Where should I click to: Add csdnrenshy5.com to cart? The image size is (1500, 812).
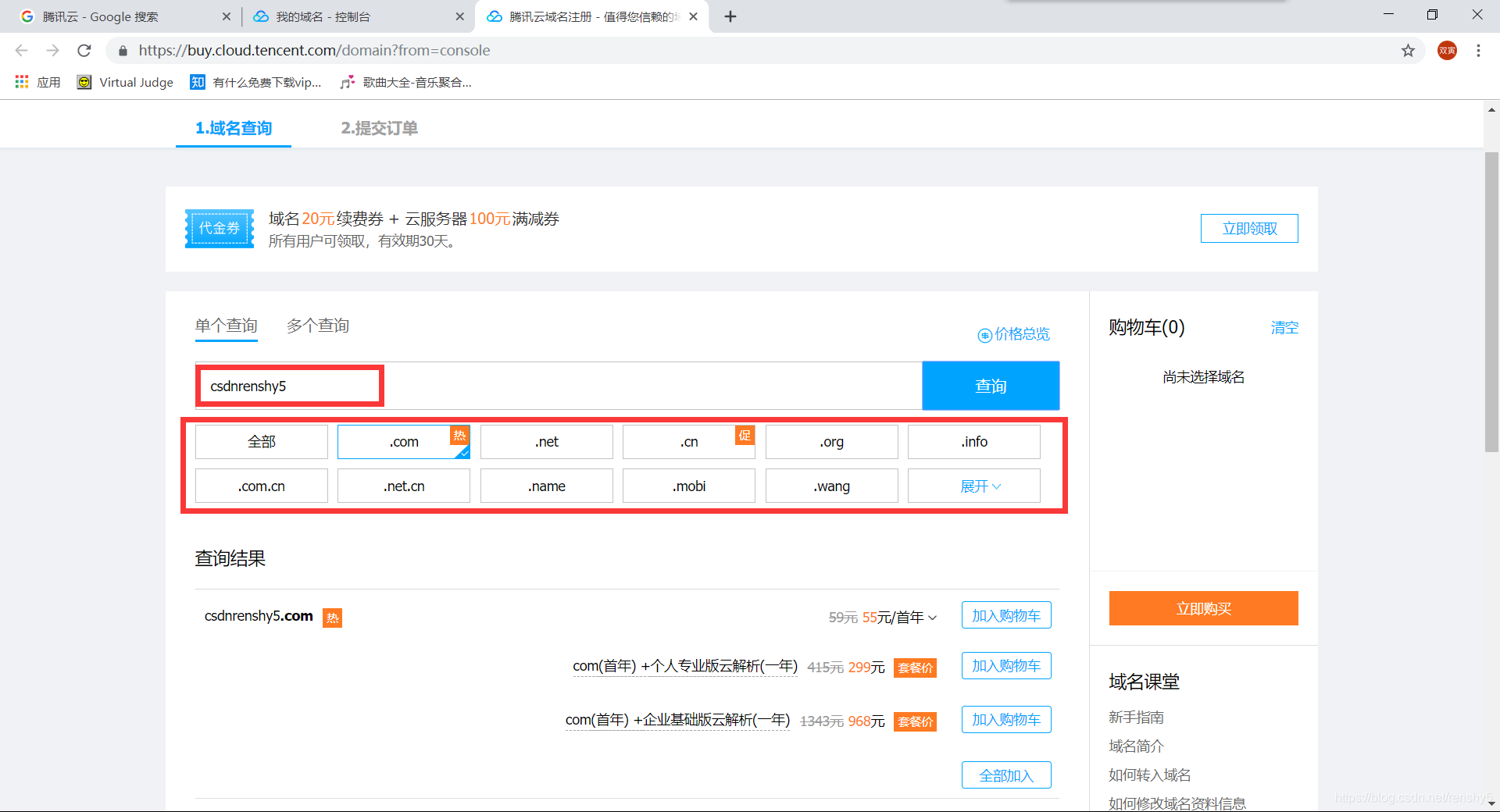pyautogui.click(x=1006, y=615)
